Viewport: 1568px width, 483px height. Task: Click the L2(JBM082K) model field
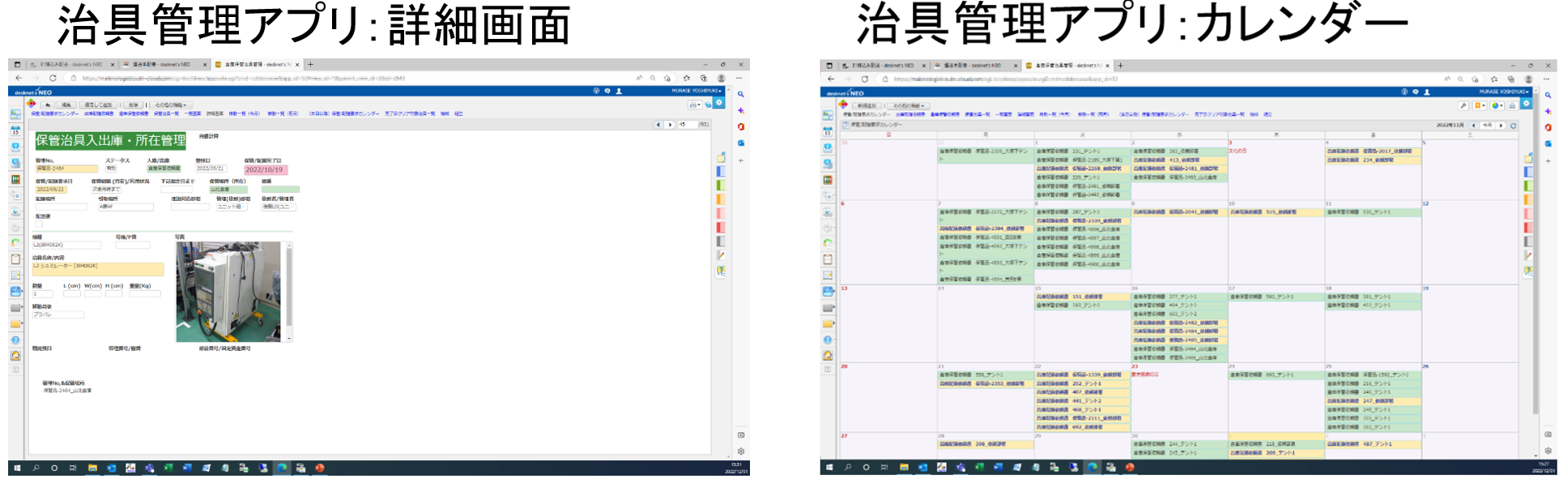point(66,245)
